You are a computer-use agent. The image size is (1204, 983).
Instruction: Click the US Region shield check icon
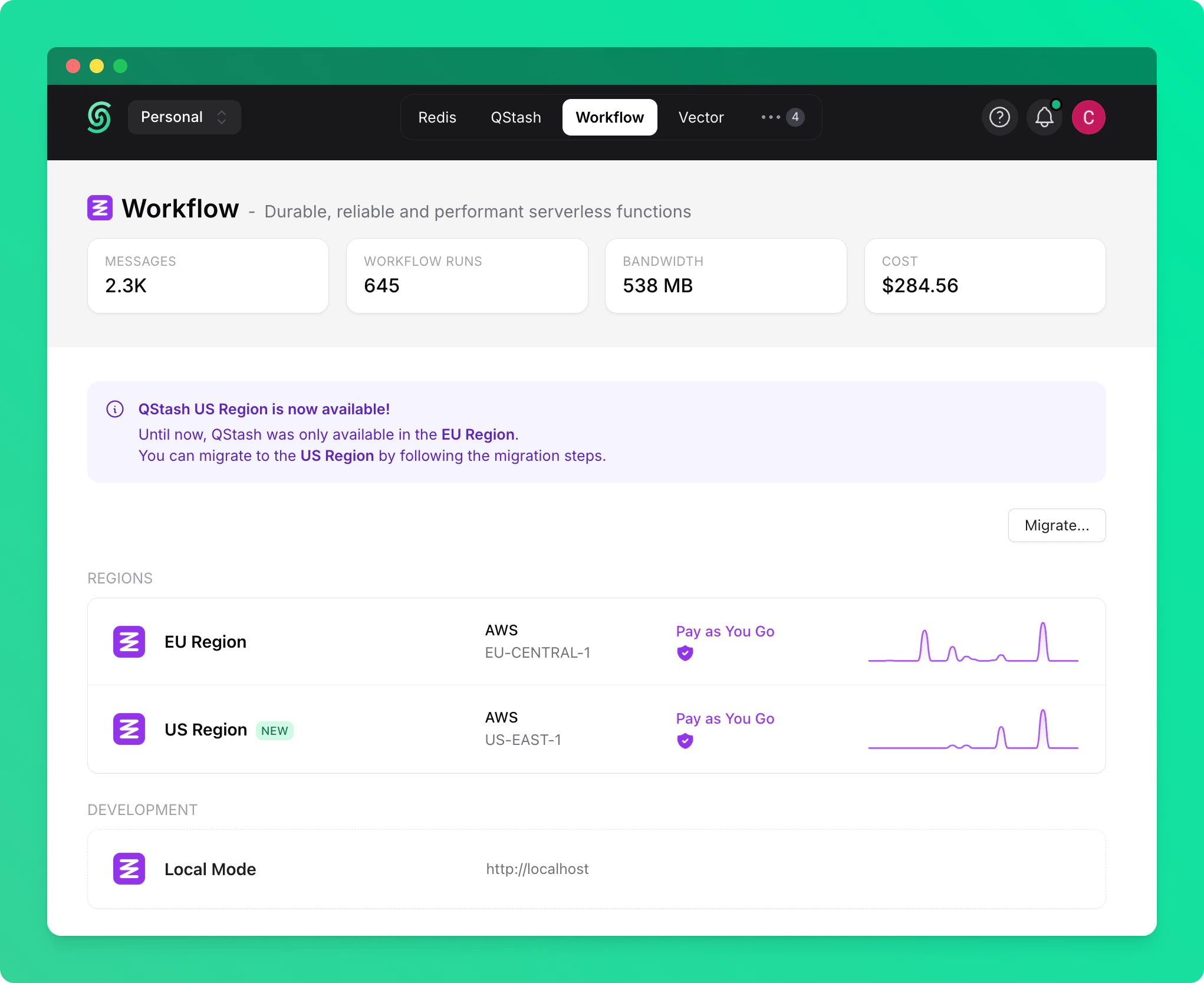click(x=685, y=741)
